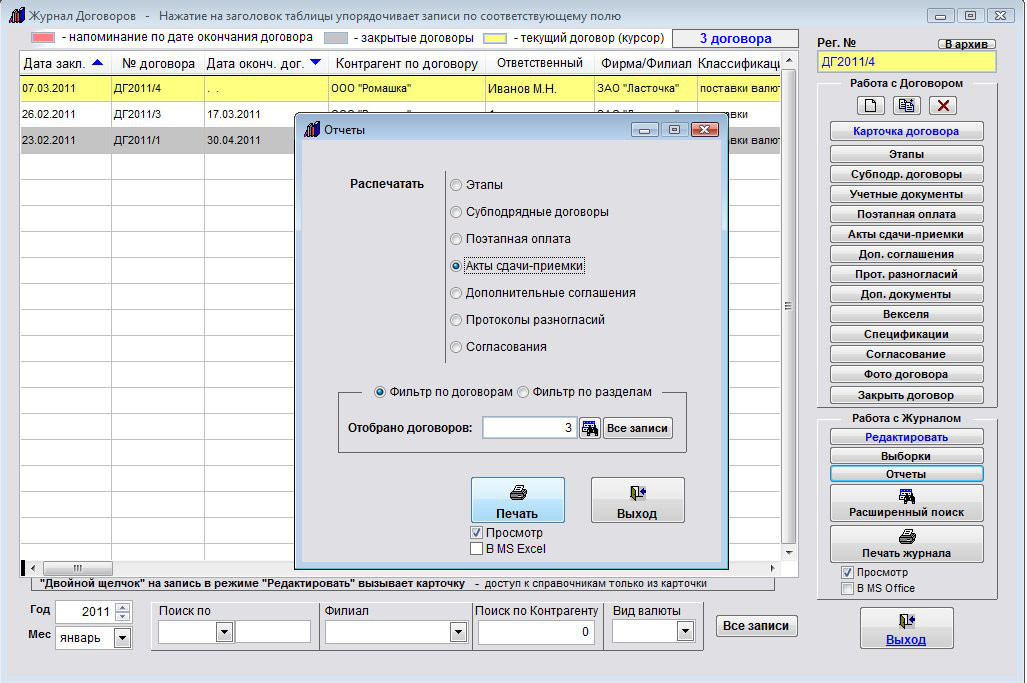
Task: Choose Фильтр по разделам radio
Action: [x=523, y=392]
